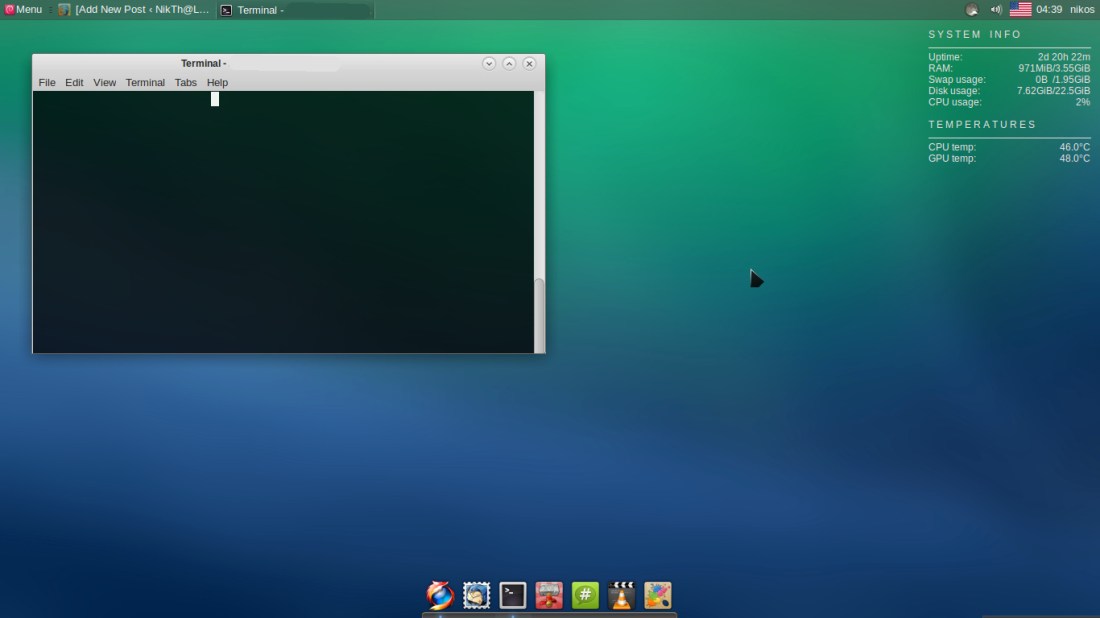Image resolution: width=1100 pixels, height=618 pixels.
Task: Expand the Help menu in Terminal
Action: 217,82
